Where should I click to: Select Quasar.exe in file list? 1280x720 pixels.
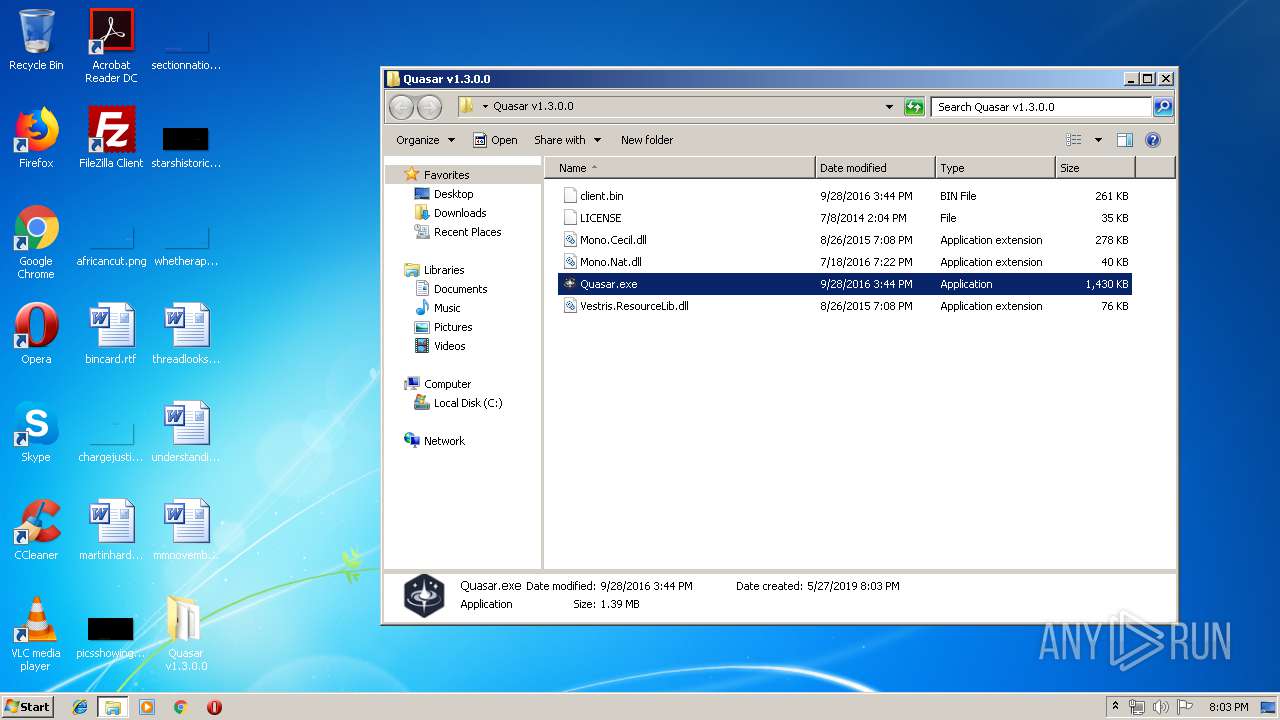(x=844, y=284)
